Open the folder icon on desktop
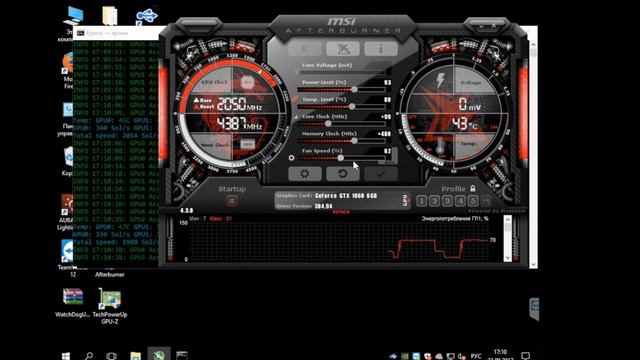This screenshot has height=360, width=640. click(x=110, y=17)
